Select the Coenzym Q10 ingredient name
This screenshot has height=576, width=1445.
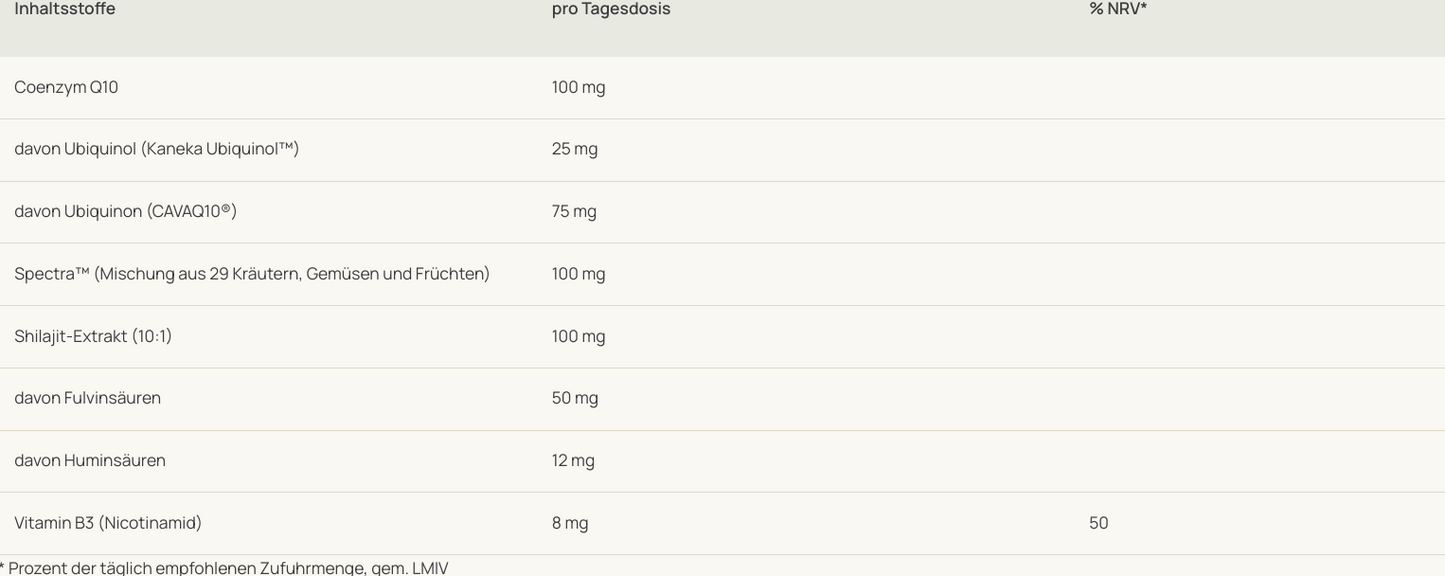(66, 87)
